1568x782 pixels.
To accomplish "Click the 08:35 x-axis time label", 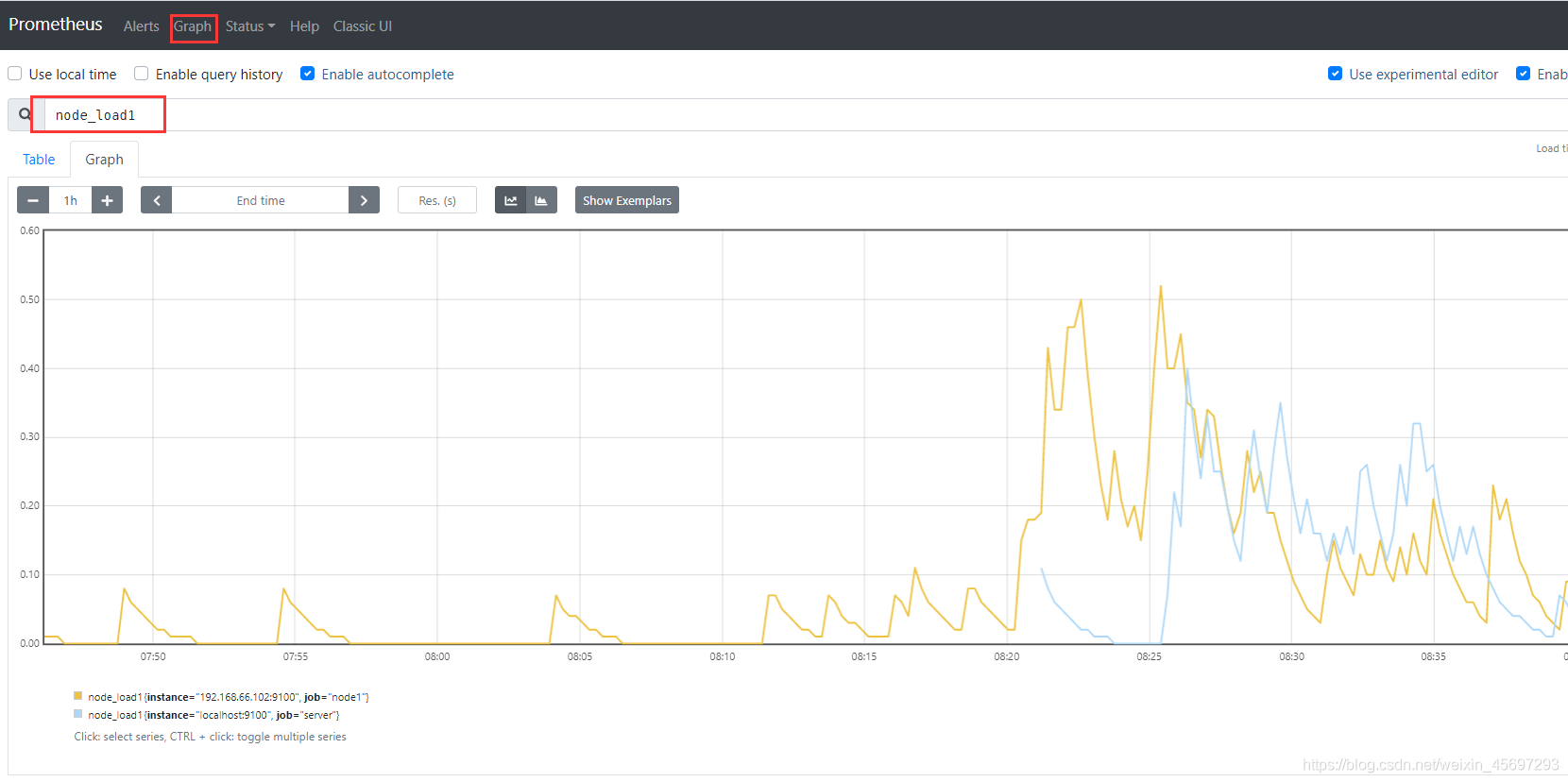I will [x=1433, y=656].
